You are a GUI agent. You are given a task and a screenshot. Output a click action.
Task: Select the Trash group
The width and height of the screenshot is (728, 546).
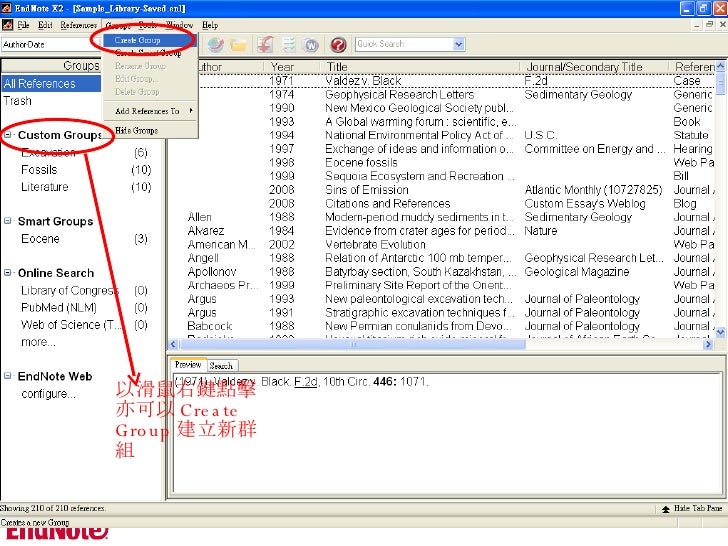point(18,101)
